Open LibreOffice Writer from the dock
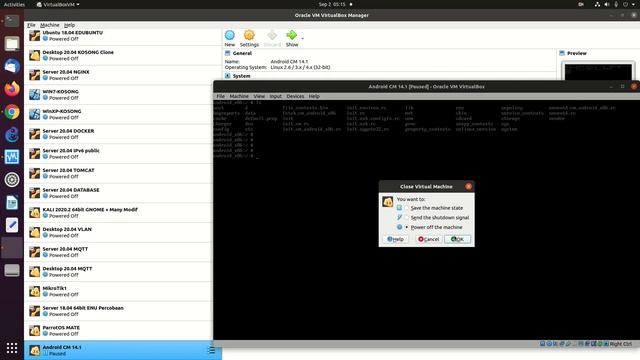 tap(12, 202)
